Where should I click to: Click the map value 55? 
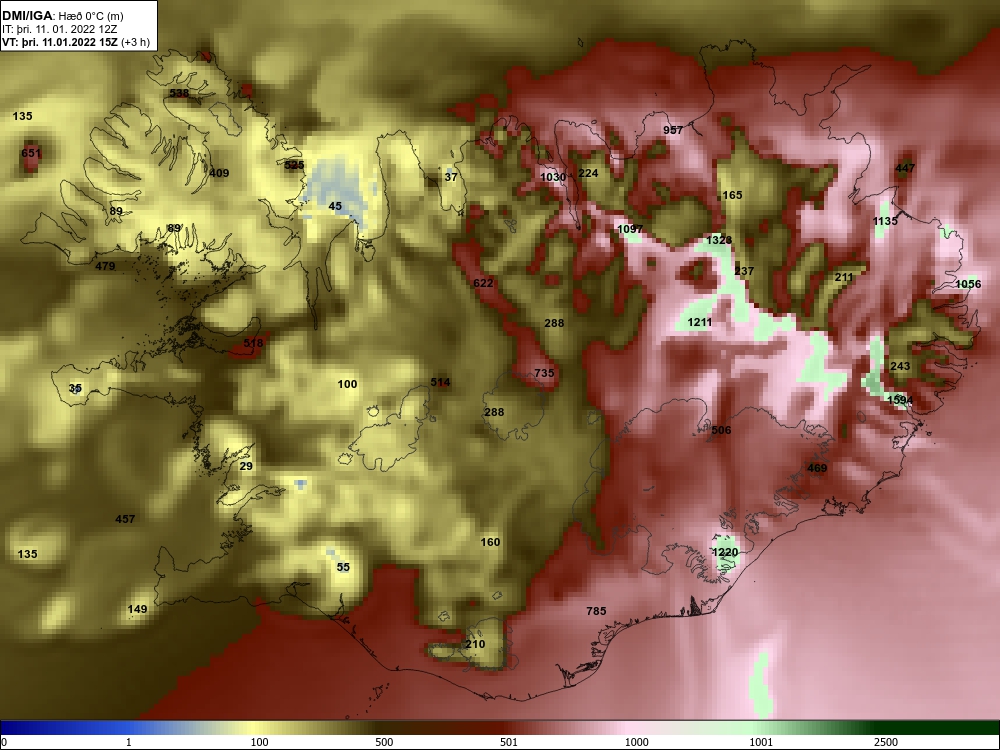343,567
